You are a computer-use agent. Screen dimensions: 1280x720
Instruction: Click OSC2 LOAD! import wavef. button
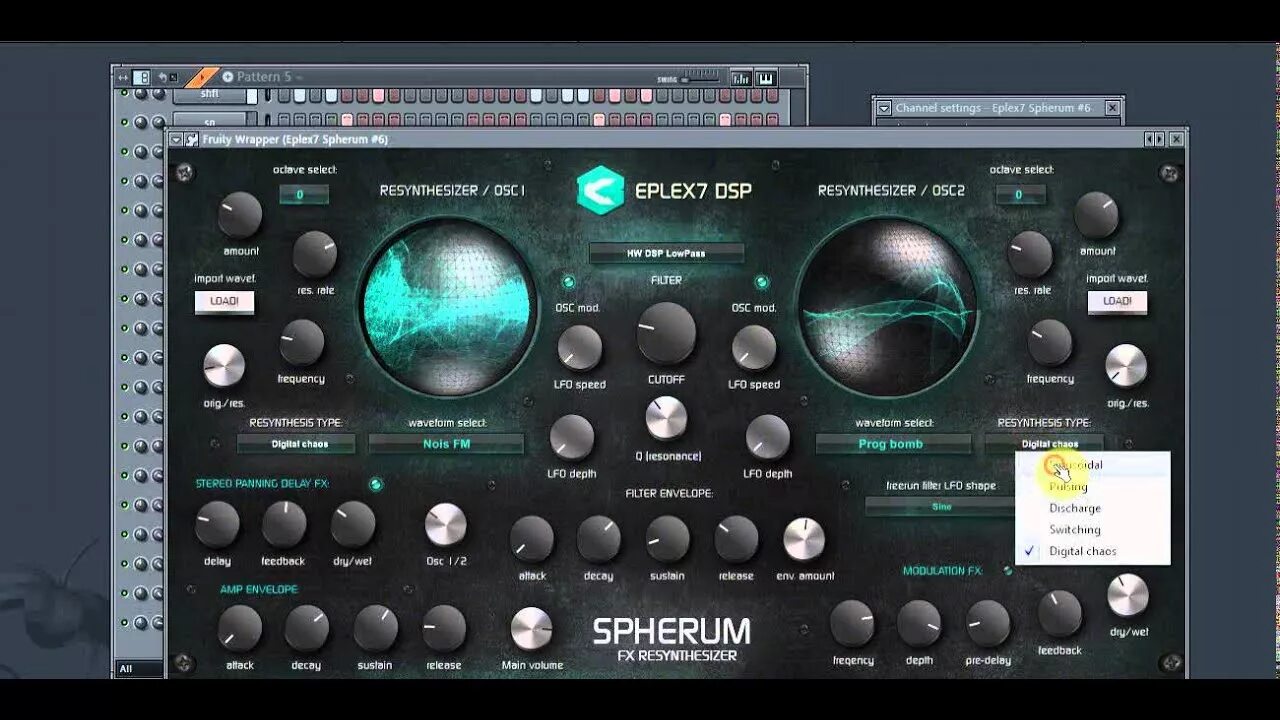(1117, 301)
